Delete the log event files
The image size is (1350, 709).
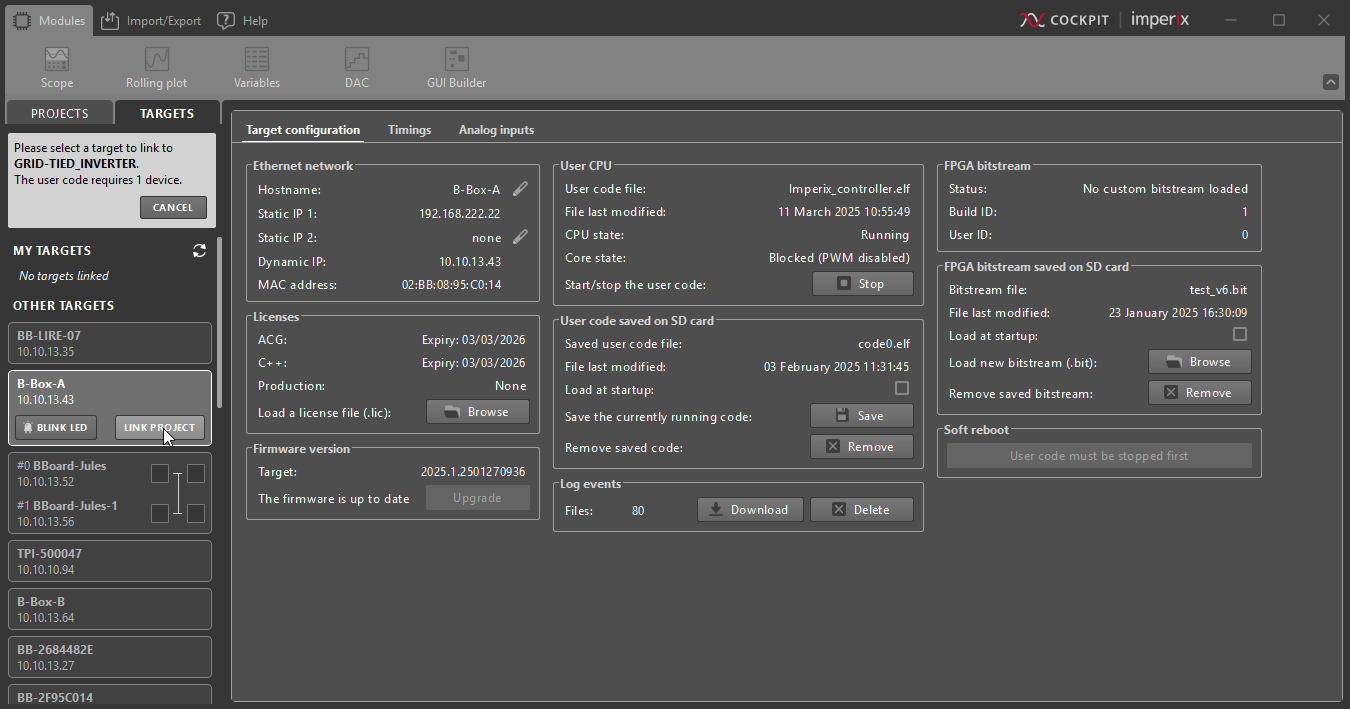[862, 510]
